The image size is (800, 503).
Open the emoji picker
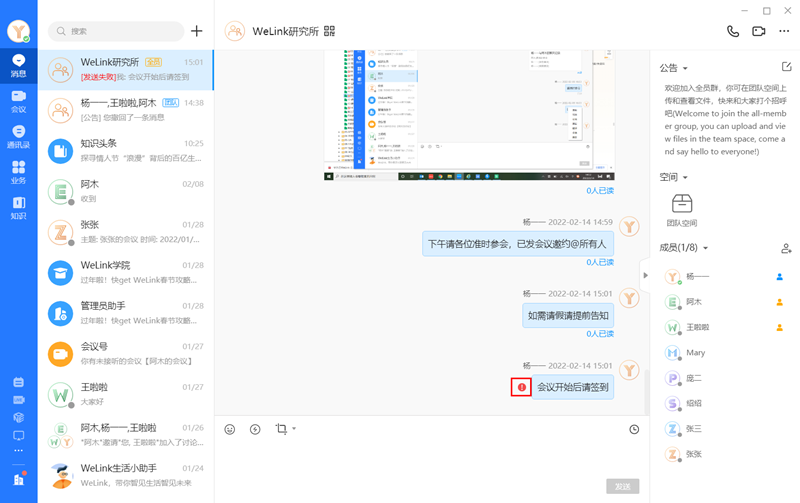point(230,430)
